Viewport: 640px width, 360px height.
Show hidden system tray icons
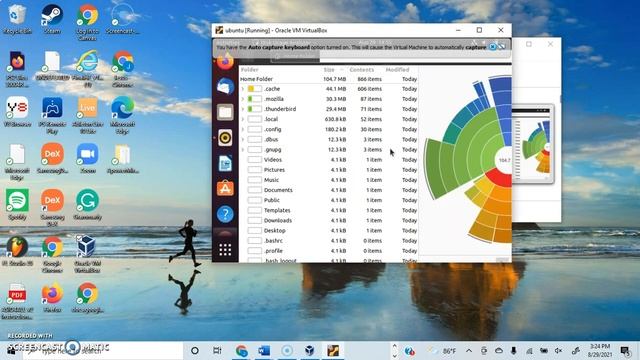(469, 351)
